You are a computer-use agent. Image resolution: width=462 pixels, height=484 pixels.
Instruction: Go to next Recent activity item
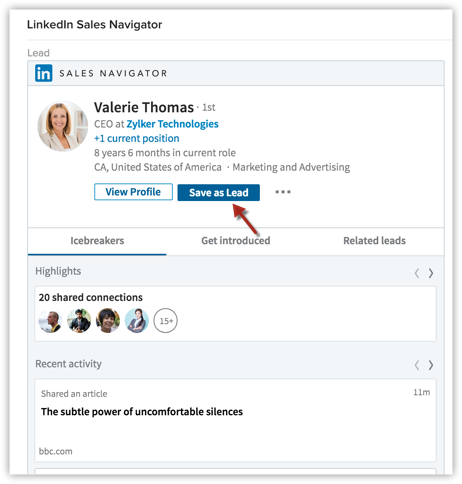[x=431, y=365]
